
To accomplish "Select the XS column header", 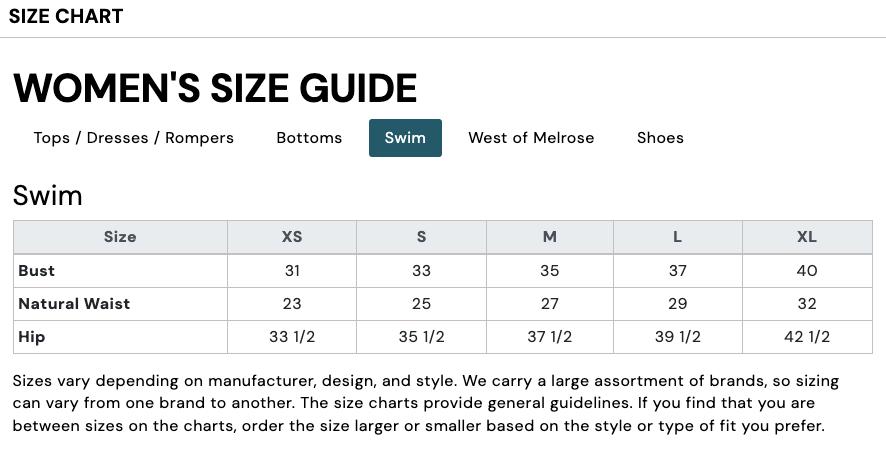I will (292, 237).
